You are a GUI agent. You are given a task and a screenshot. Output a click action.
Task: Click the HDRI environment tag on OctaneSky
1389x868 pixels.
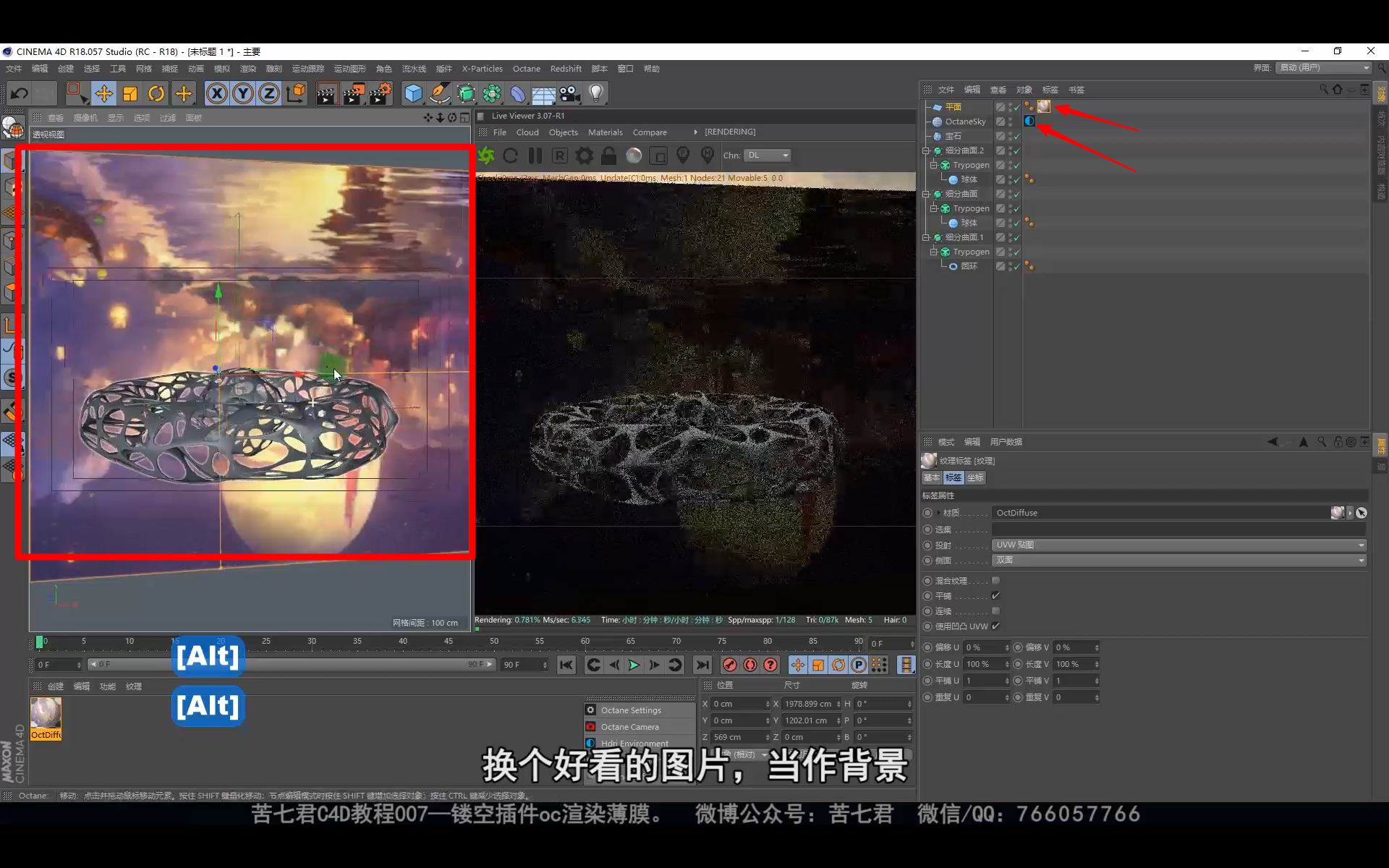click(x=1029, y=121)
